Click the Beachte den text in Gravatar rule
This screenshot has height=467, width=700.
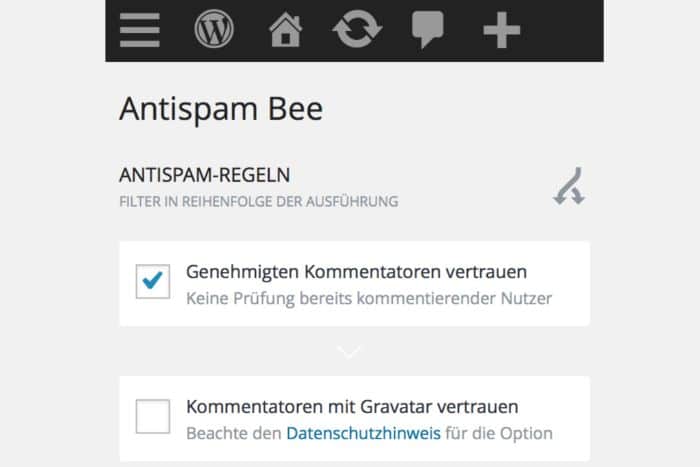(234, 433)
